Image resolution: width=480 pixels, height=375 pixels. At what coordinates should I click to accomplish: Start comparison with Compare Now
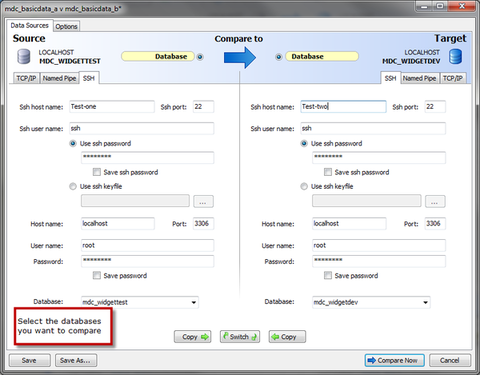coord(395,360)
